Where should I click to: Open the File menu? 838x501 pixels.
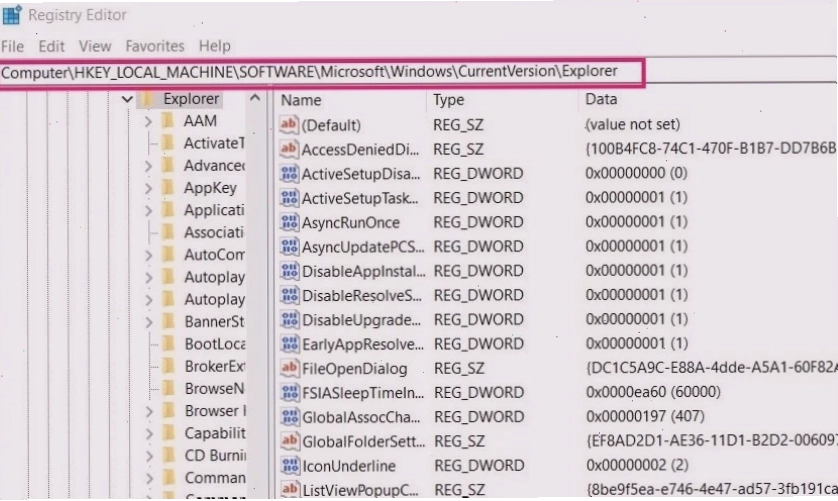pos(12,47)
